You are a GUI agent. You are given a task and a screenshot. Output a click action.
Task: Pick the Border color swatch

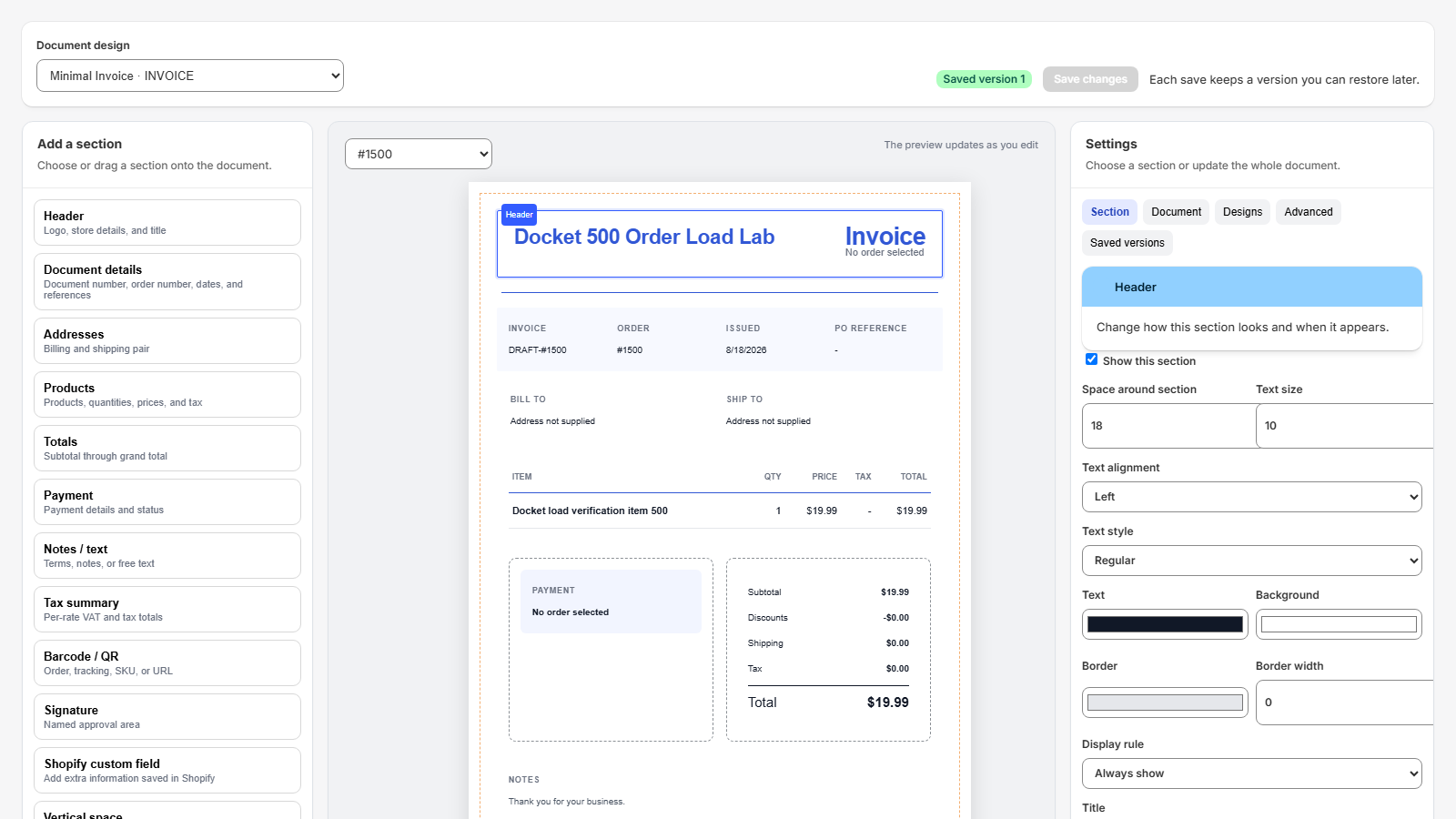click(1165, 703)
